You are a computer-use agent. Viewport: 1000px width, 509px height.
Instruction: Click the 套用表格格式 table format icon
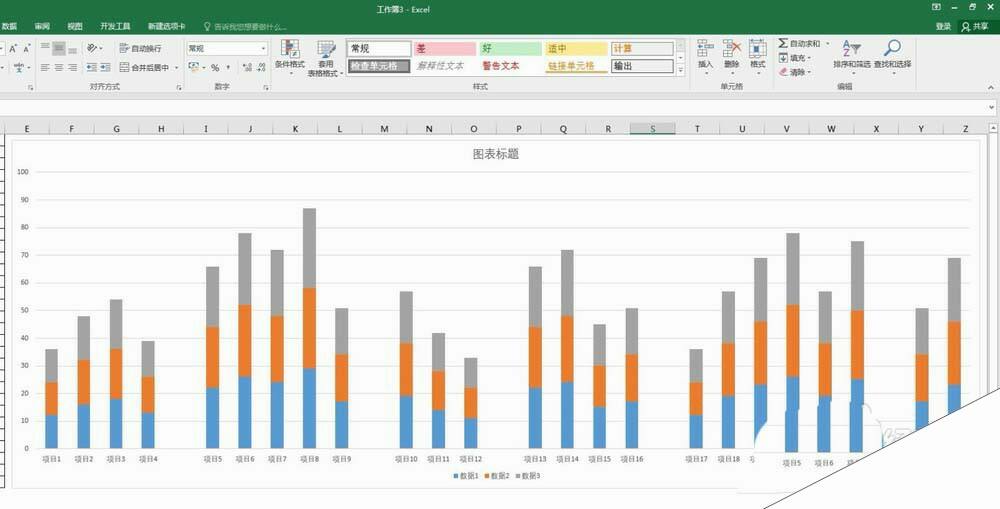[x=326, y=56]
